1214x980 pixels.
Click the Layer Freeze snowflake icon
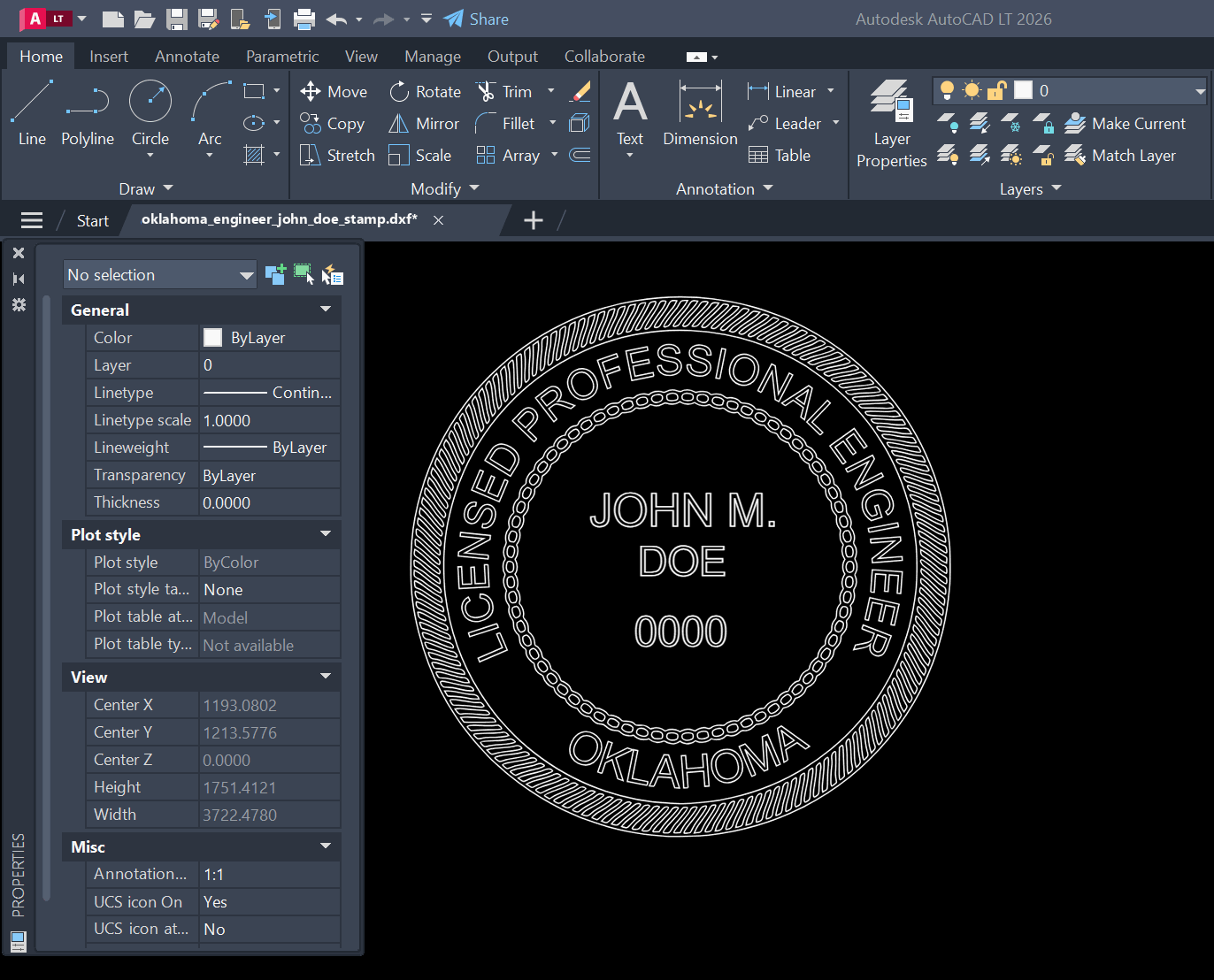(1010, 123)
